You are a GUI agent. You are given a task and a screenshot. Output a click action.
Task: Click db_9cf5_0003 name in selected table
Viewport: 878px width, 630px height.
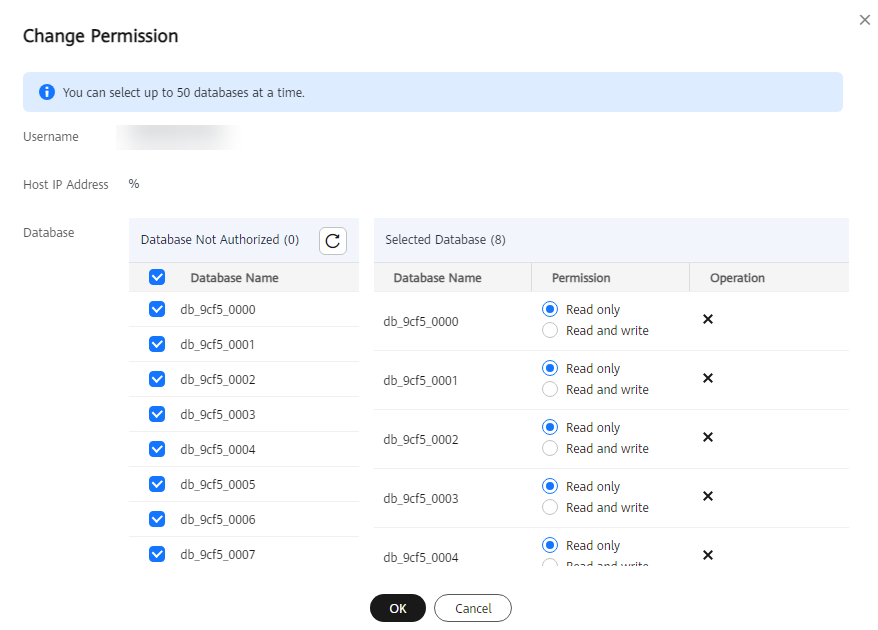[421, 498]
